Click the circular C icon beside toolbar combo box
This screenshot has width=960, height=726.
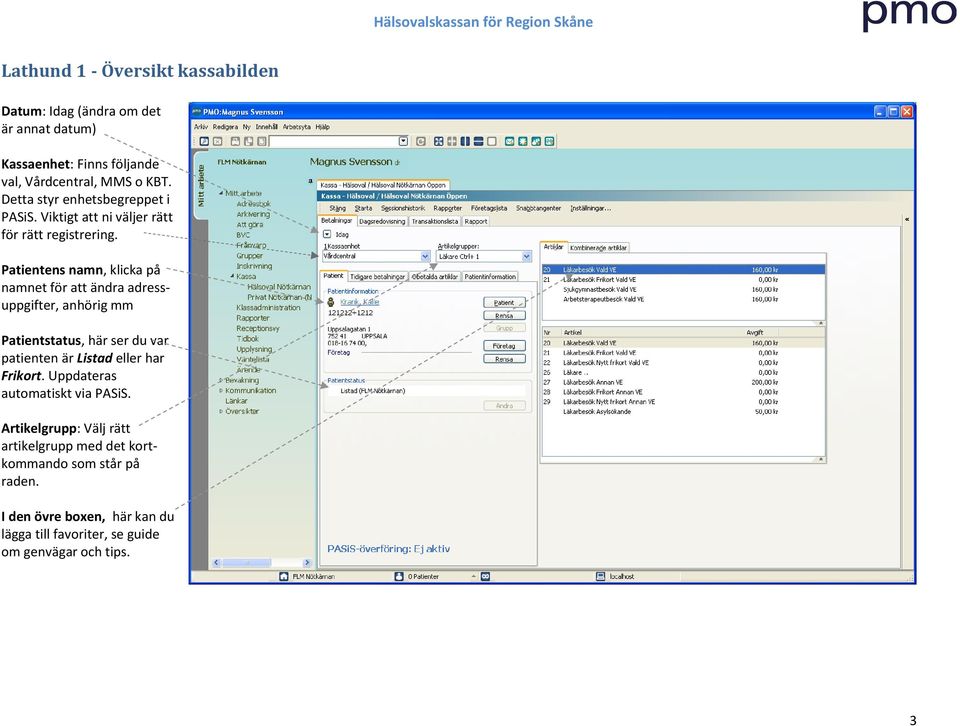421,141
